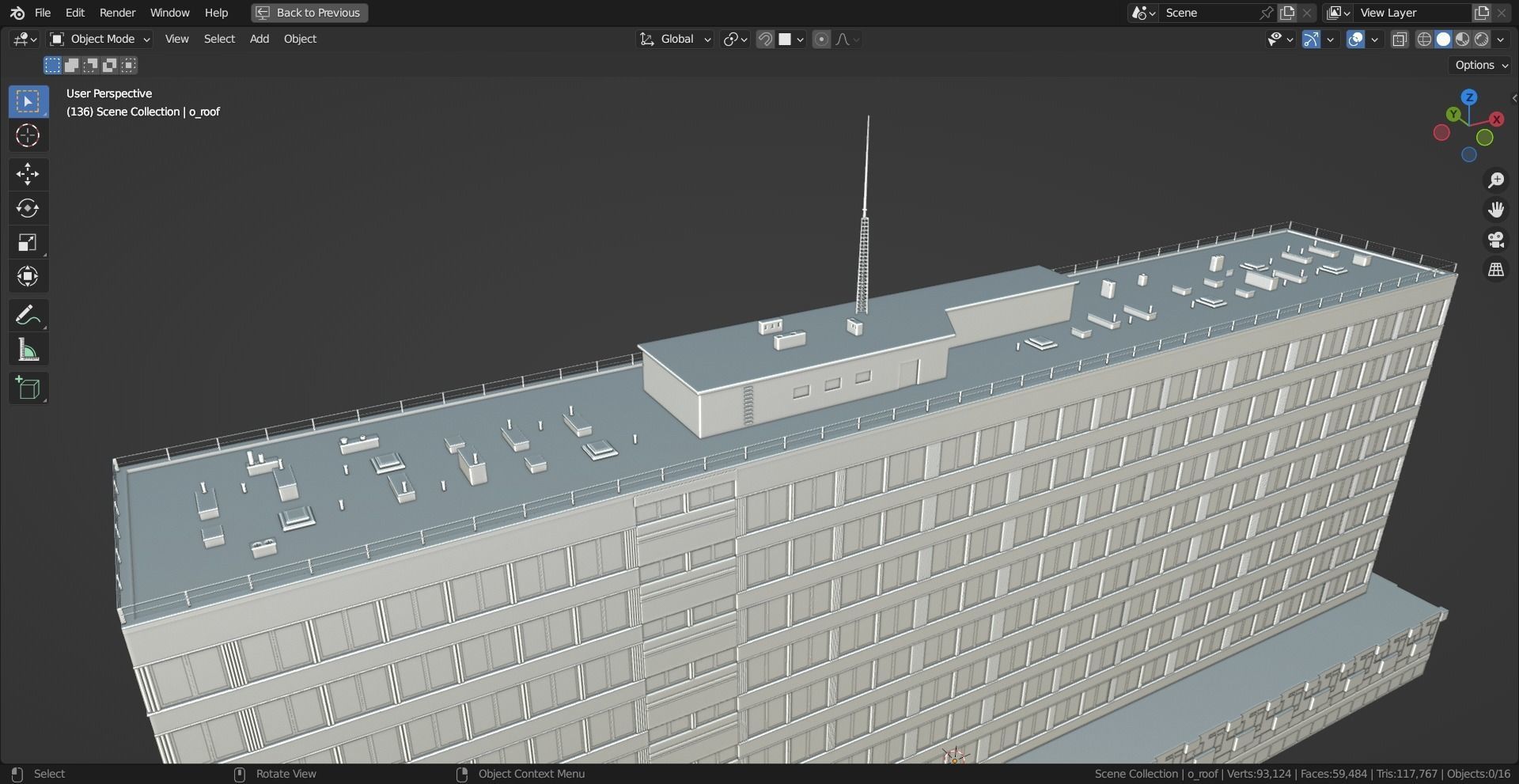Open the Edit menu
The width and height of the screenshot is (1519, 784).
75,13
